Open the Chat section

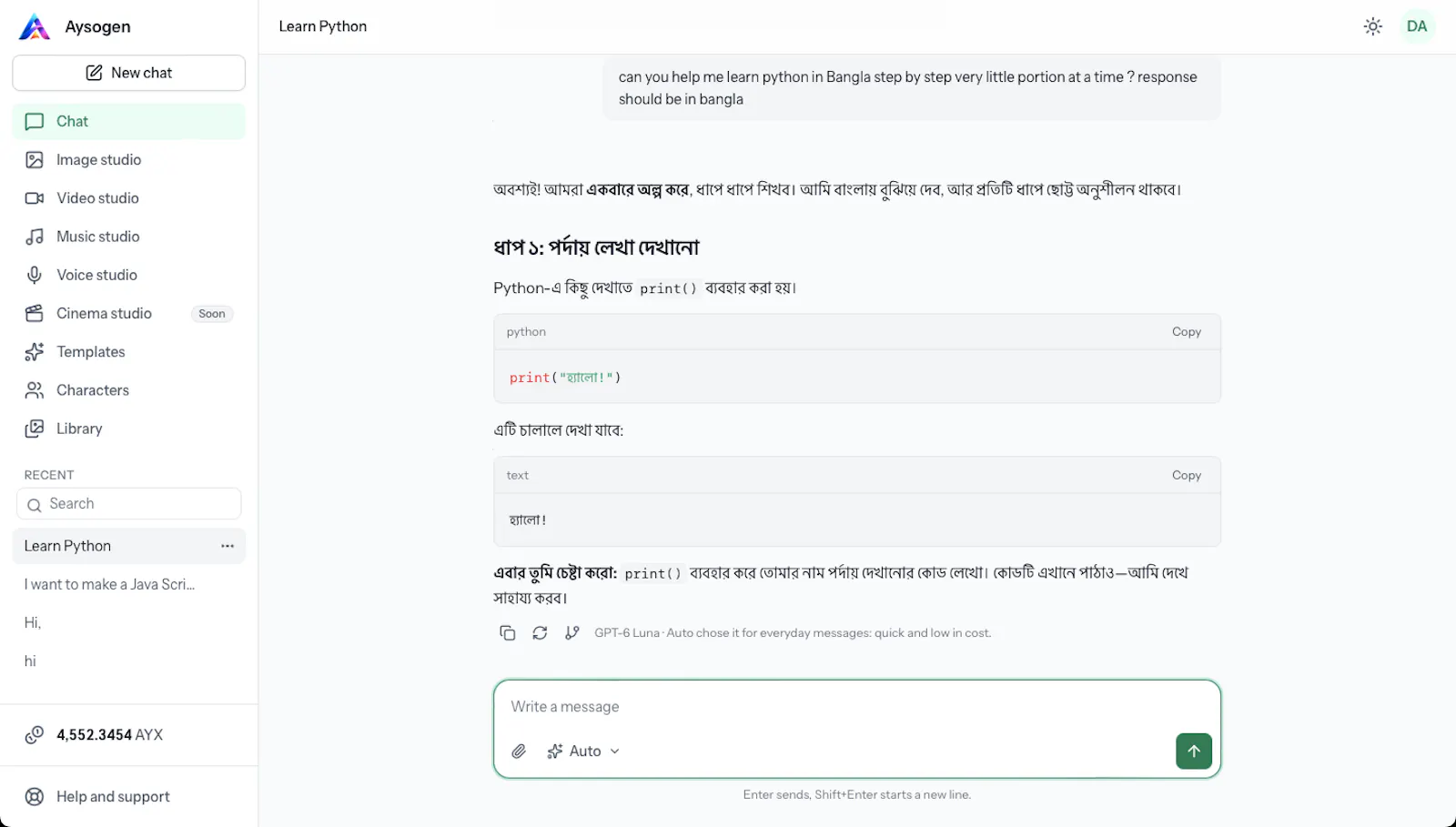click(128, 121)
